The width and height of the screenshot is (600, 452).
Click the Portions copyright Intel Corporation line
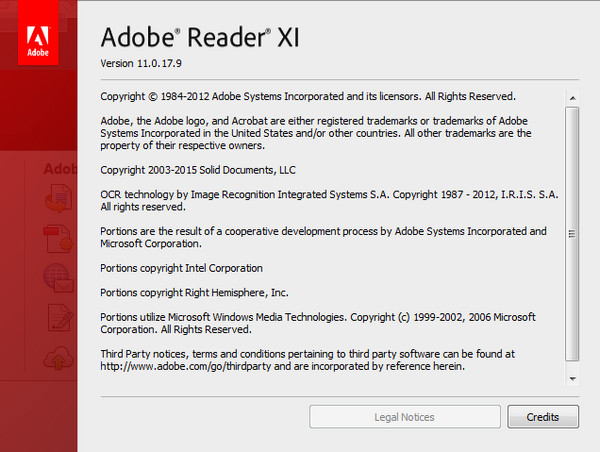pos(181,268)
